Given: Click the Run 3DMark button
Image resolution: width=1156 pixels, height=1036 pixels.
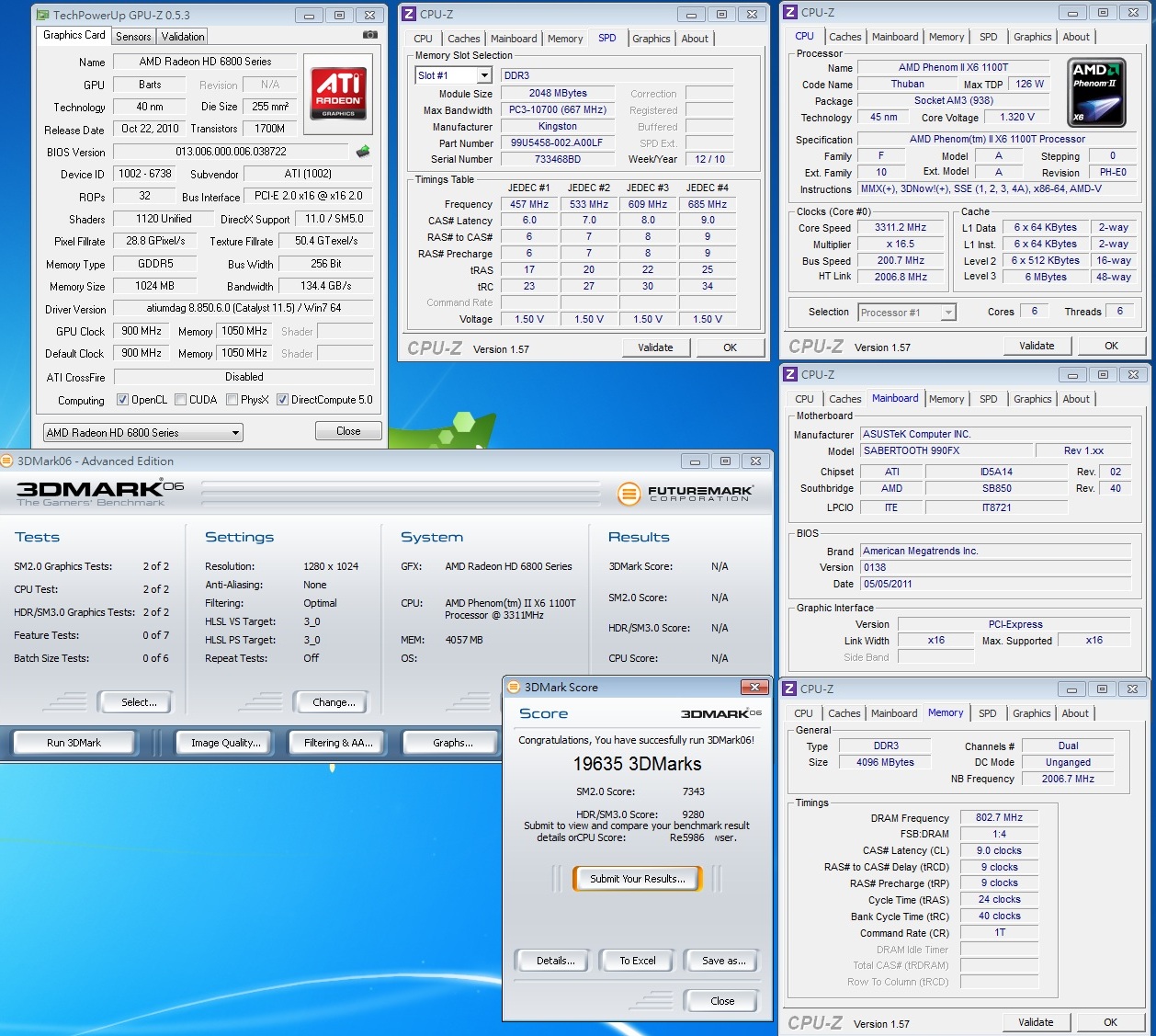Looking at the screenshot, I should point(74,743).
